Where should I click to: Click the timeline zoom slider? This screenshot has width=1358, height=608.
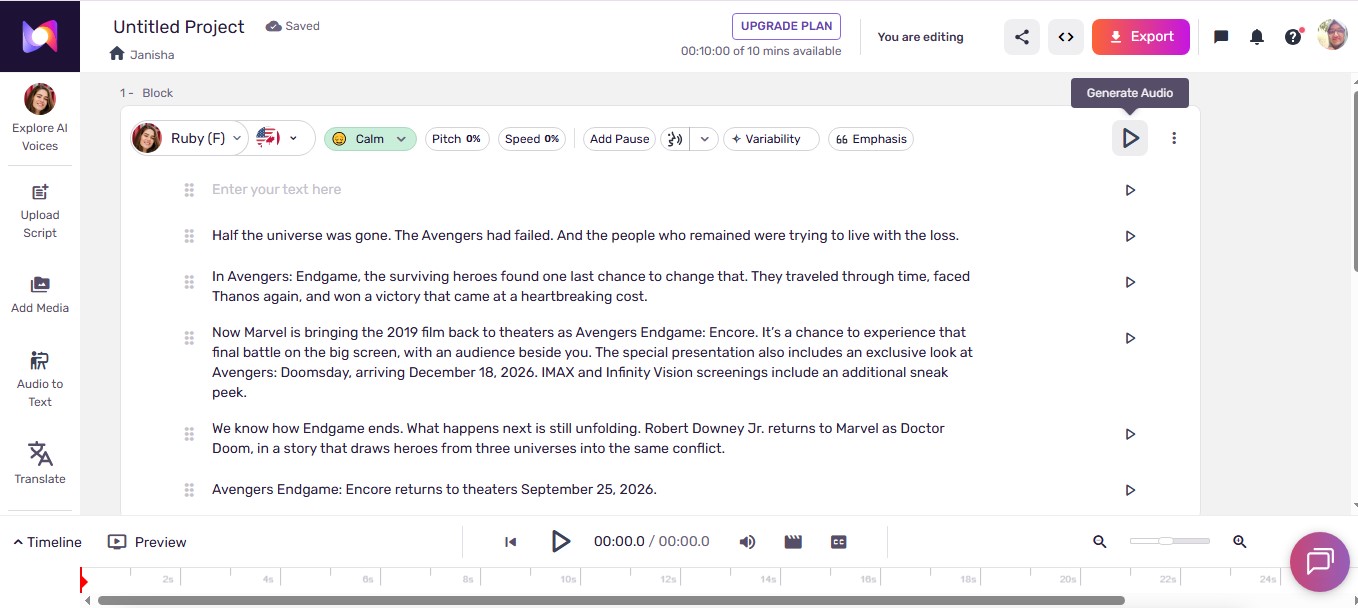1169,541
